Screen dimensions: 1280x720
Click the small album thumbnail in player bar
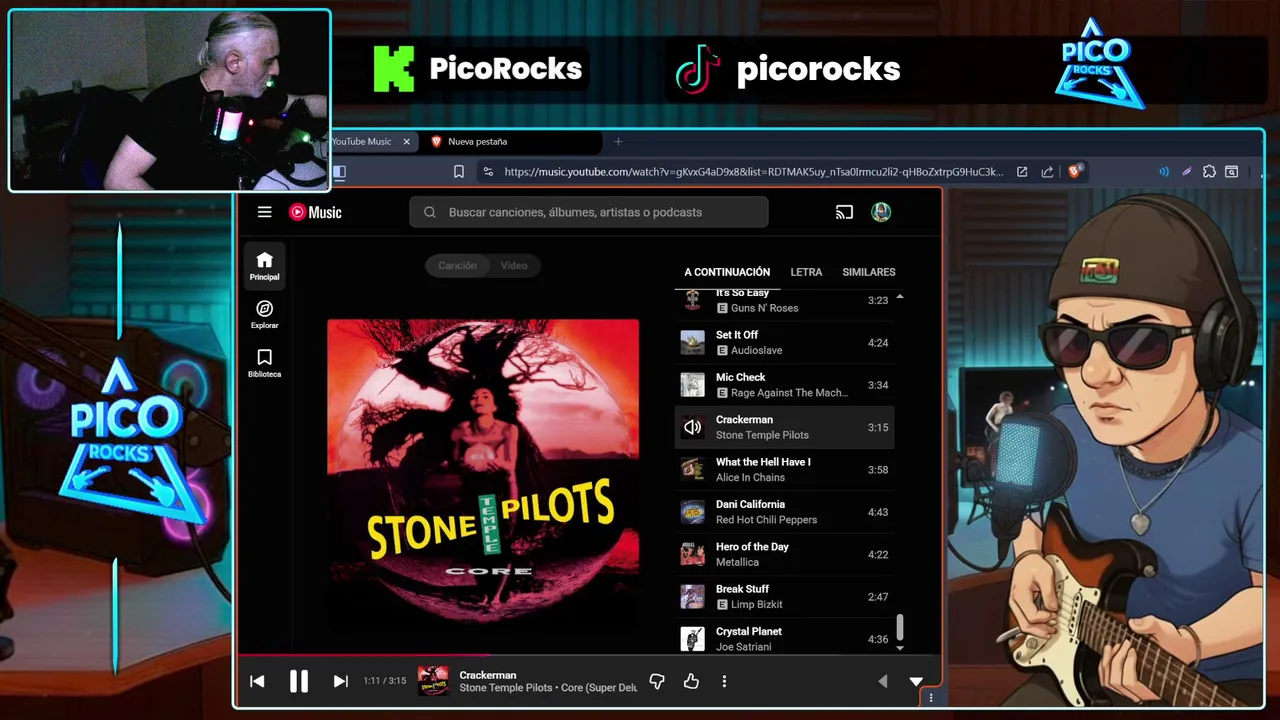tap(433, 681)
